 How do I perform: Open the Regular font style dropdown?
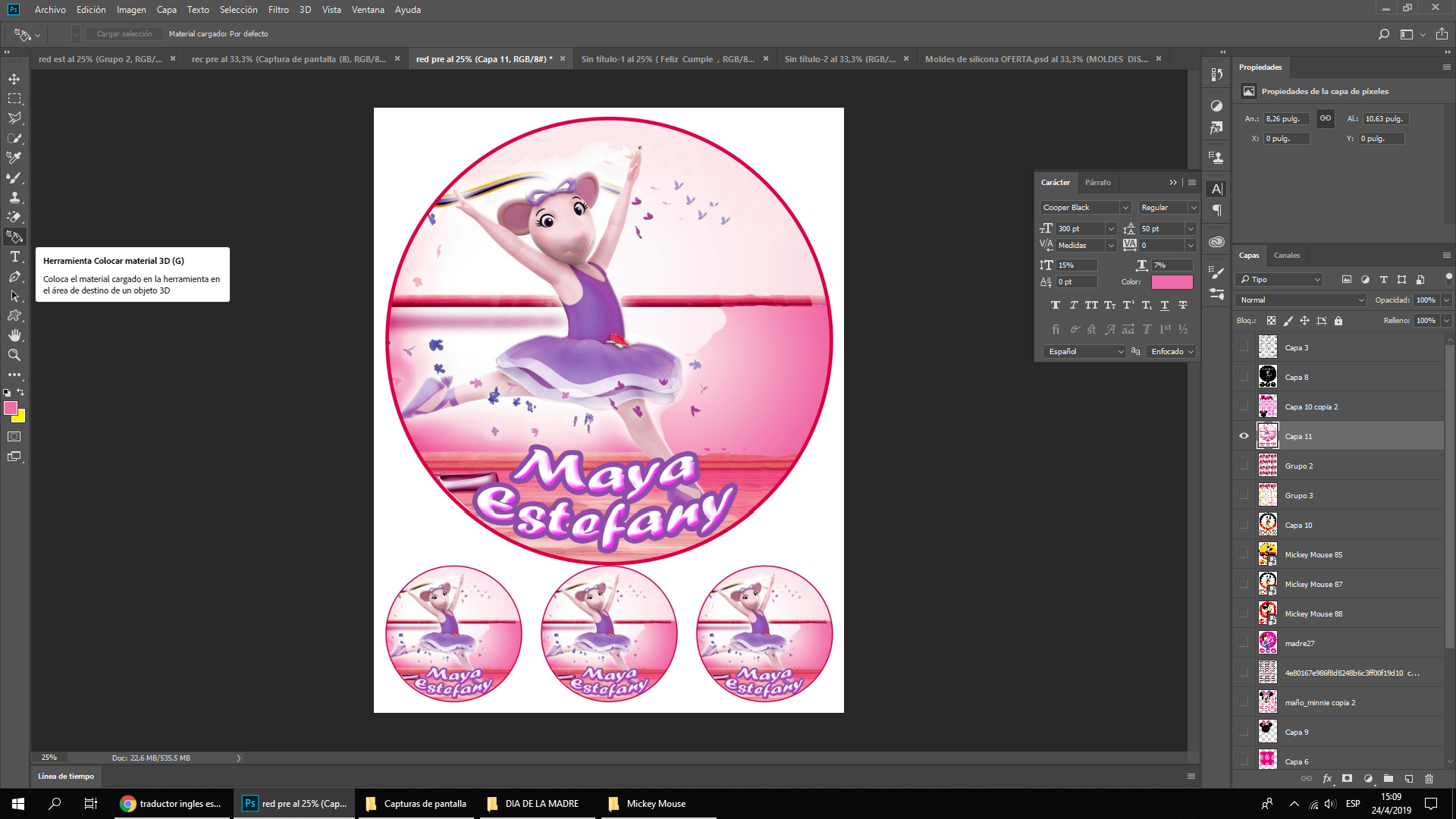1193,208
